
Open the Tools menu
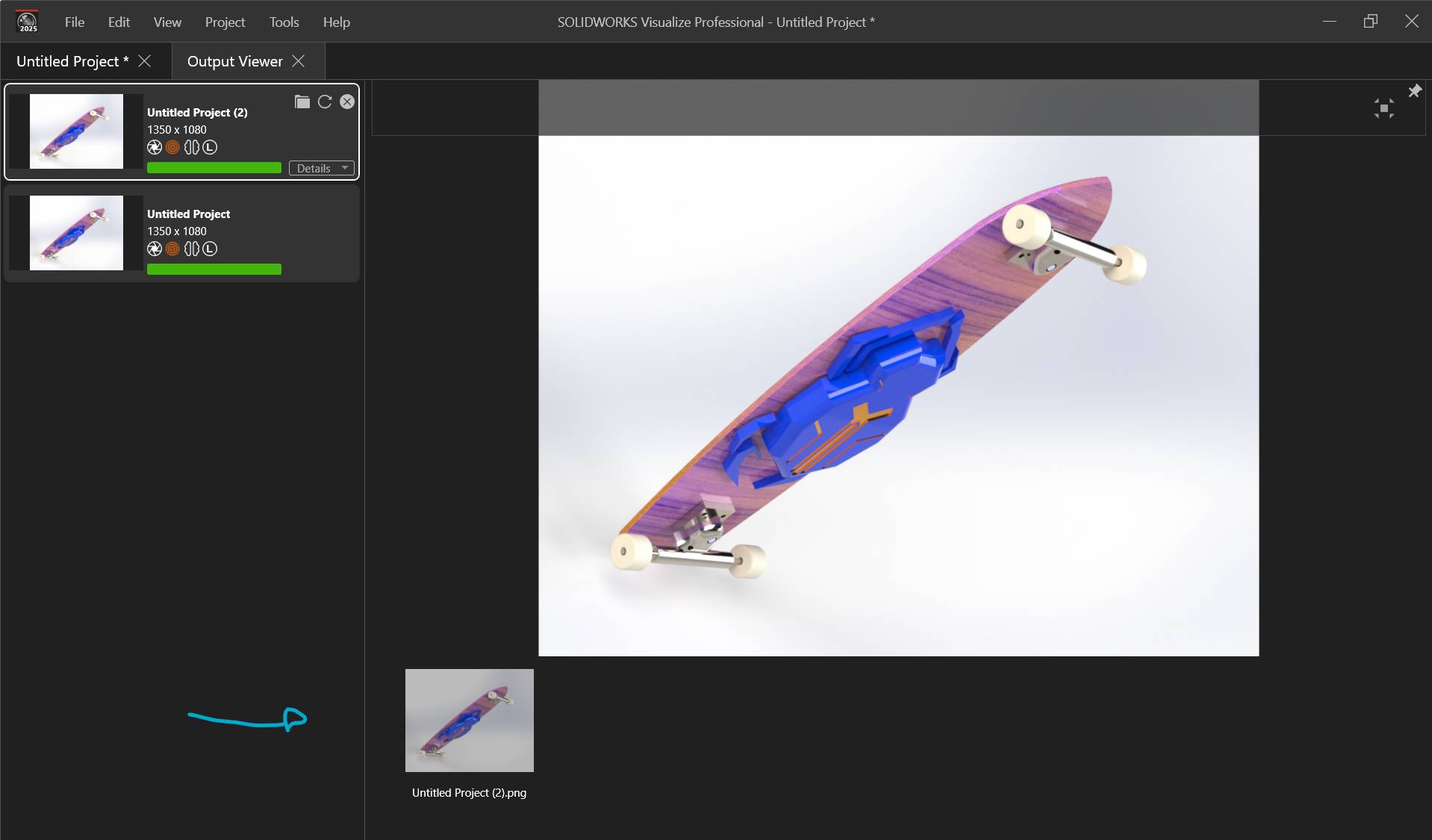pos(284,22)
